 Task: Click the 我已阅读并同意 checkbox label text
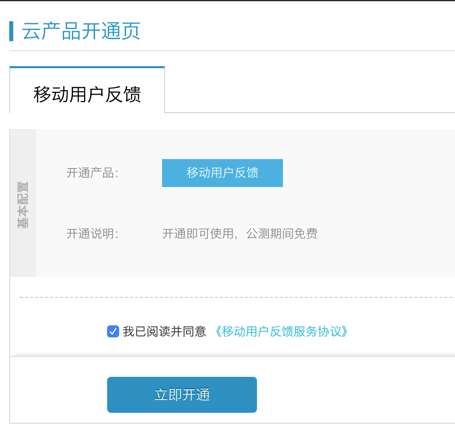(x=164, y=331)
